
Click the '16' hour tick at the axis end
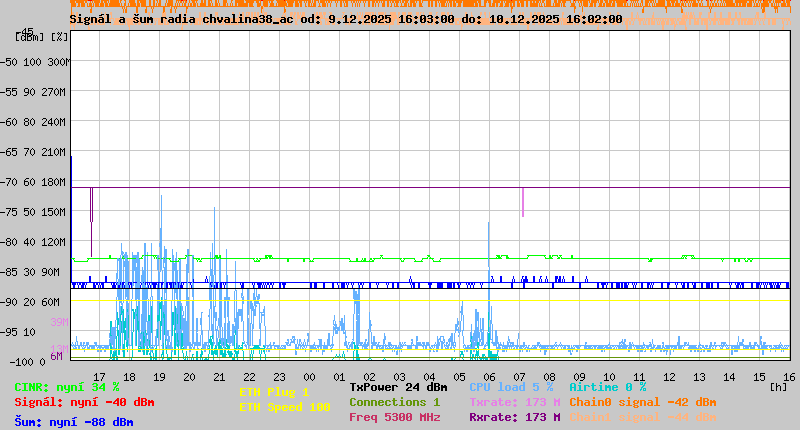pos(789,377)
